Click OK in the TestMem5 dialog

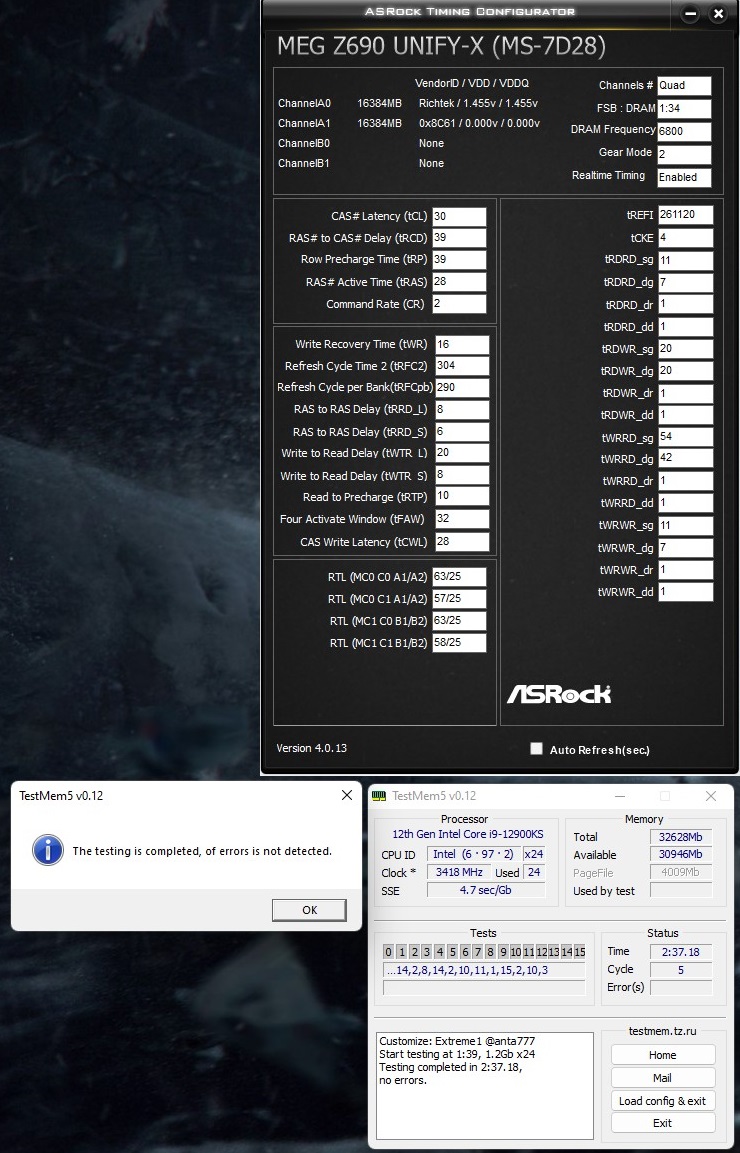(309, 910)
